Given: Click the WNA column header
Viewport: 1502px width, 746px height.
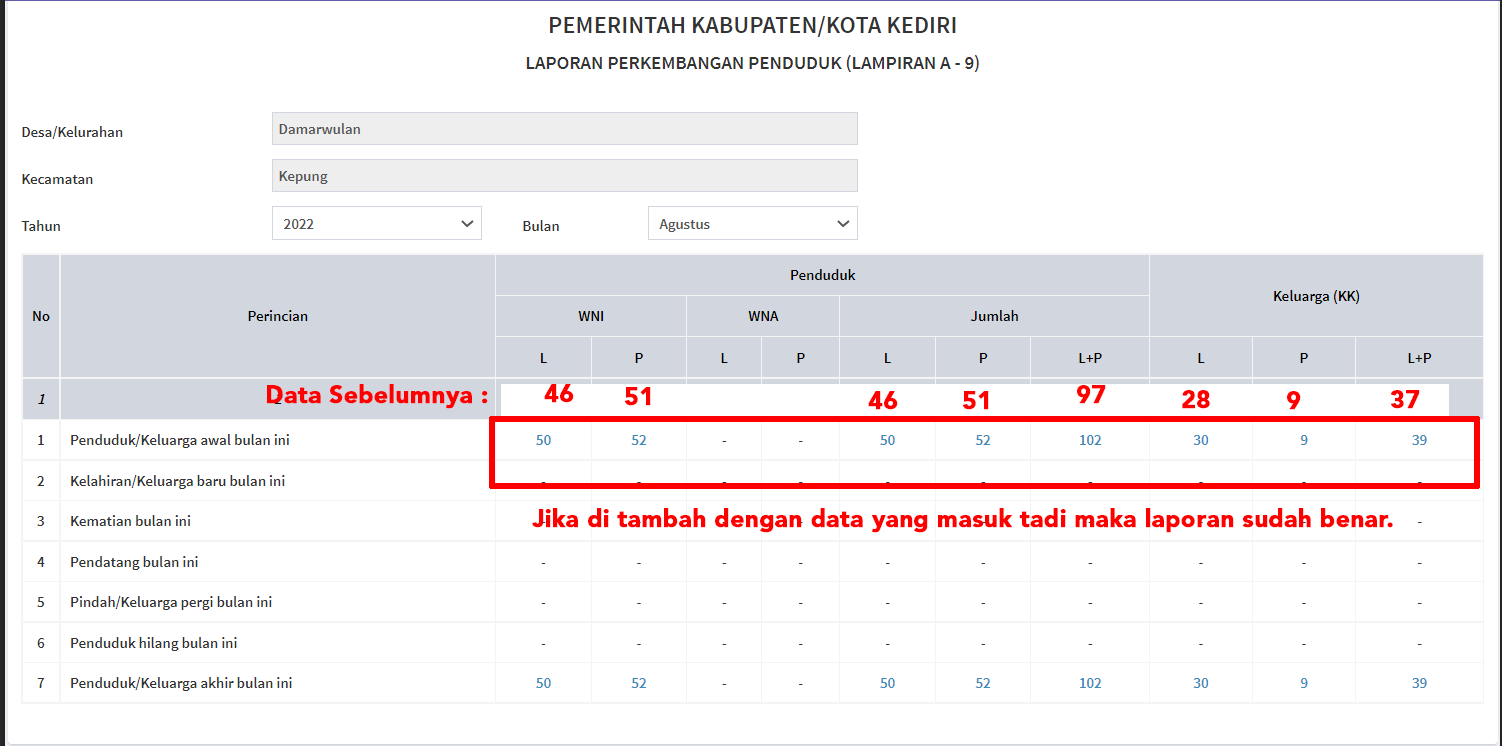Looking at the screenshot, I should coord(762,315).
